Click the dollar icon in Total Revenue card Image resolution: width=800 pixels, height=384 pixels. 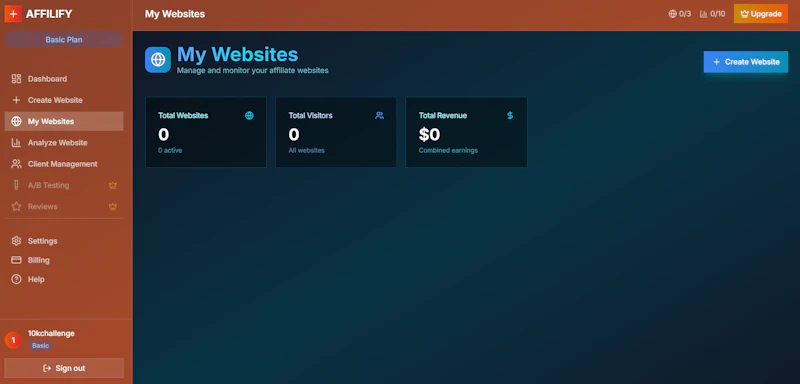coord(510,115)
